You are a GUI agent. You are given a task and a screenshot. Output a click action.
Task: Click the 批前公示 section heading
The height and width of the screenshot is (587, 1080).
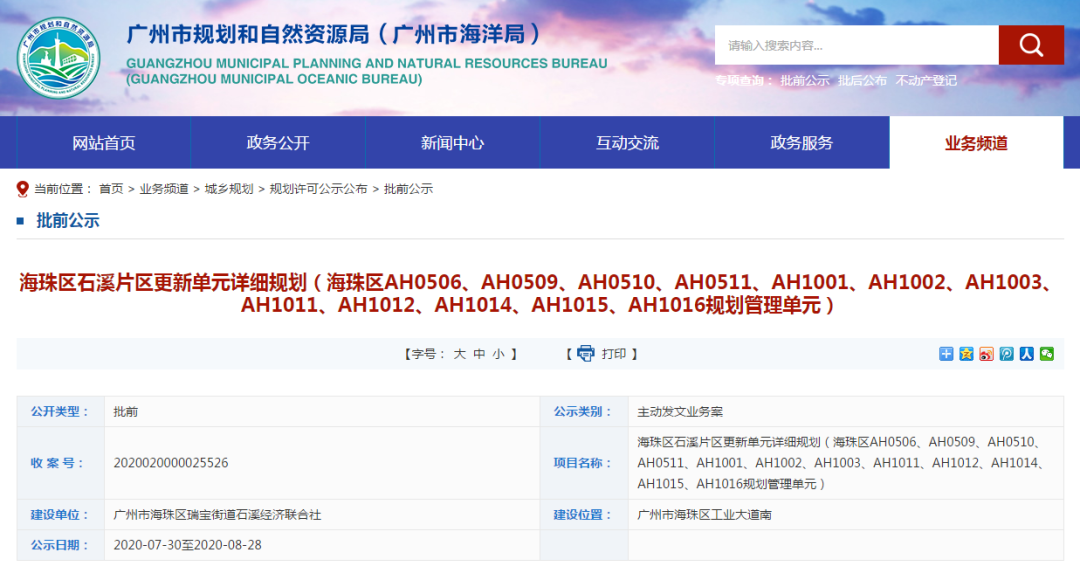[68, 220]
